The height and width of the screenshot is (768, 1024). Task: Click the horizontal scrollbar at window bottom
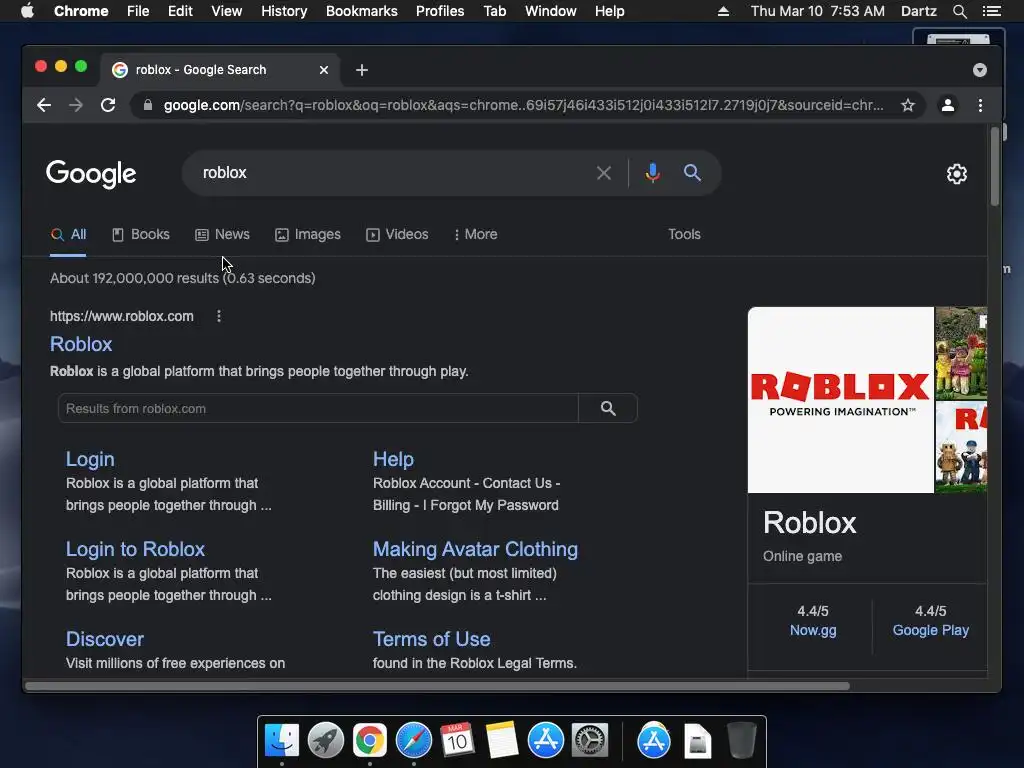point(438,686)
